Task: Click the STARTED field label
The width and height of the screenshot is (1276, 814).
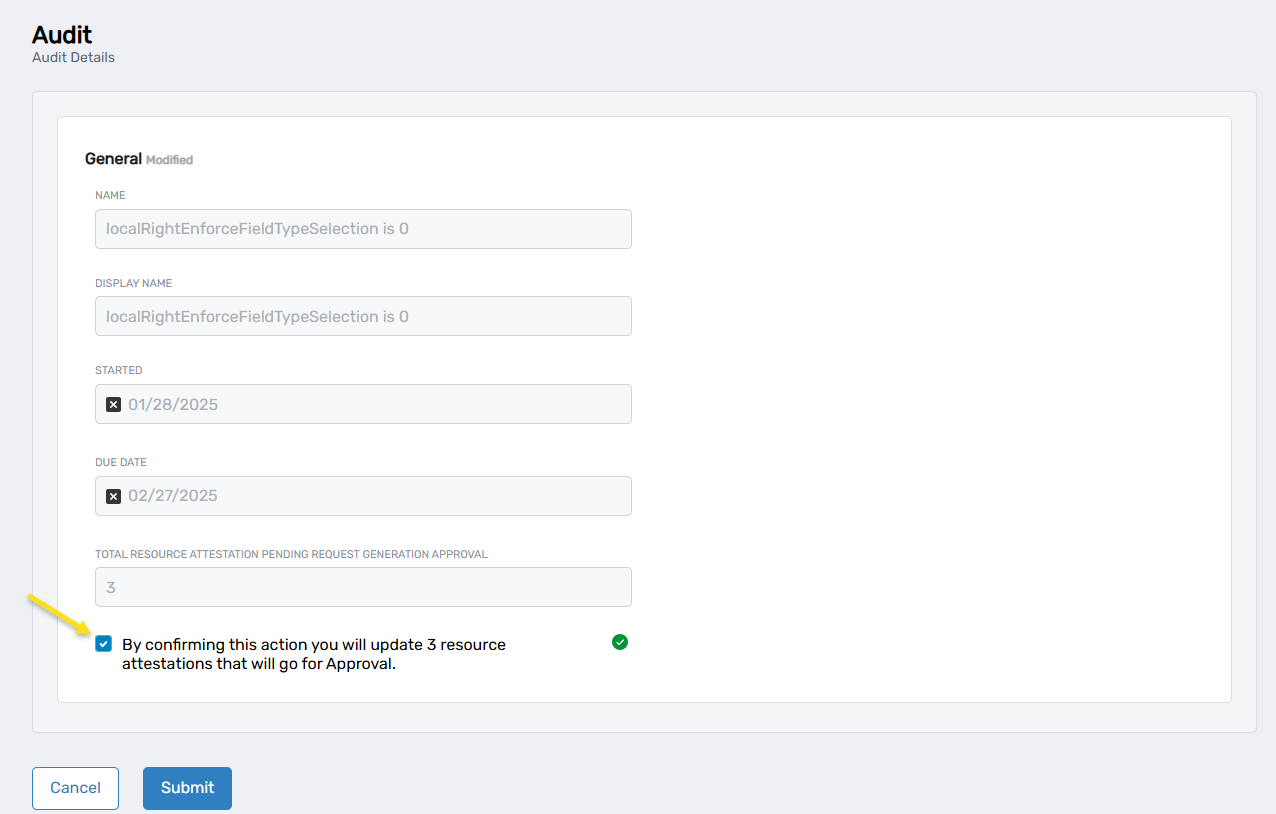Action: [x=119, y=370]
